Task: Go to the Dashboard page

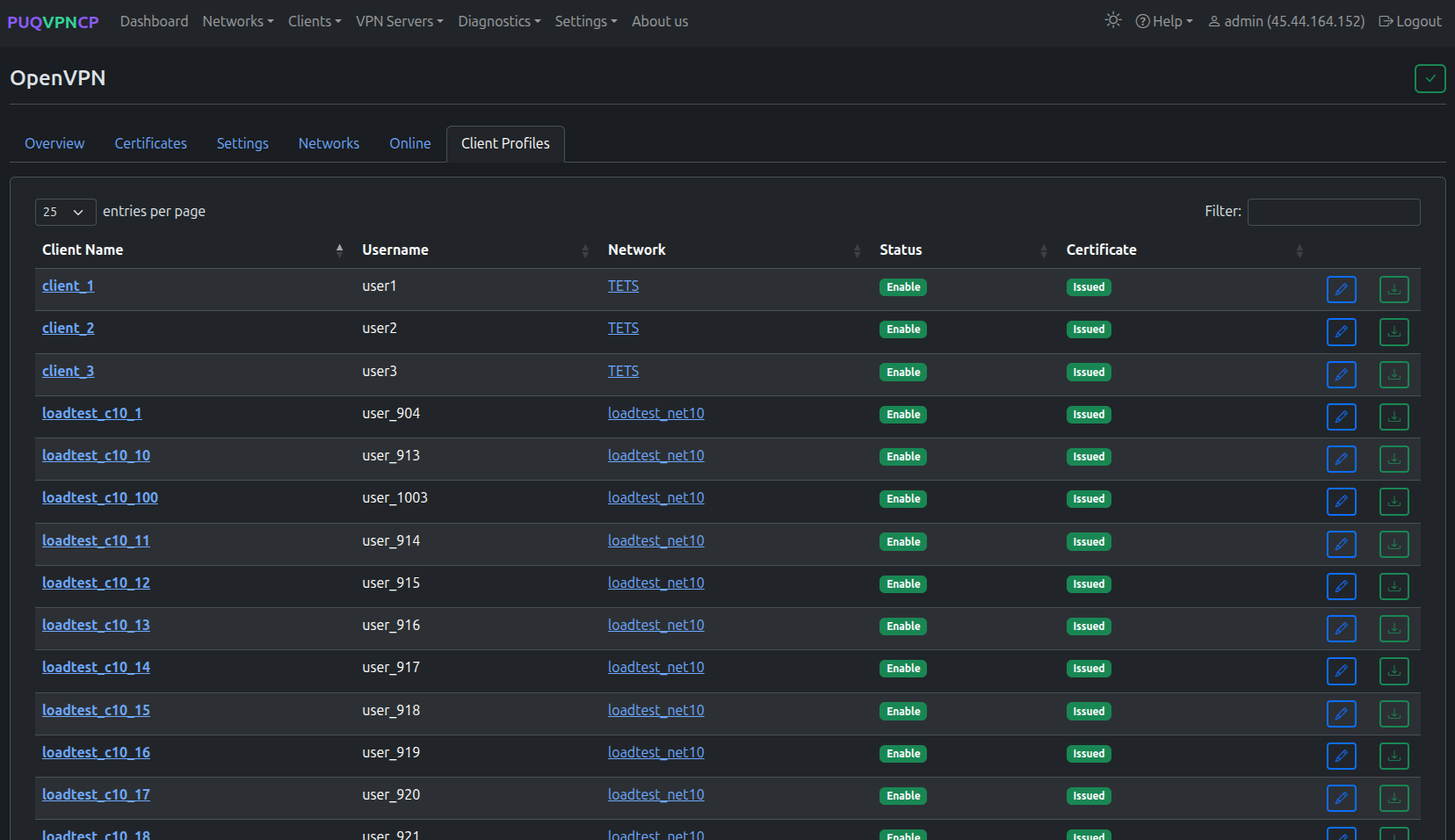Action: 154,21
